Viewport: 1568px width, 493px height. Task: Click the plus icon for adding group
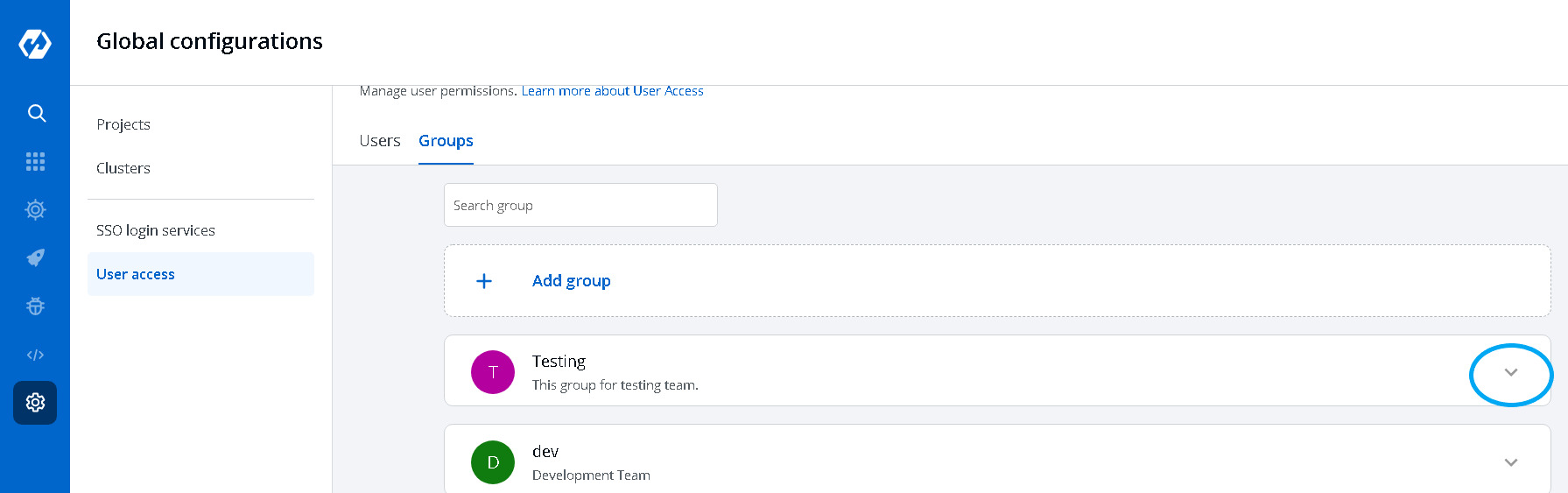click(484, 281)
